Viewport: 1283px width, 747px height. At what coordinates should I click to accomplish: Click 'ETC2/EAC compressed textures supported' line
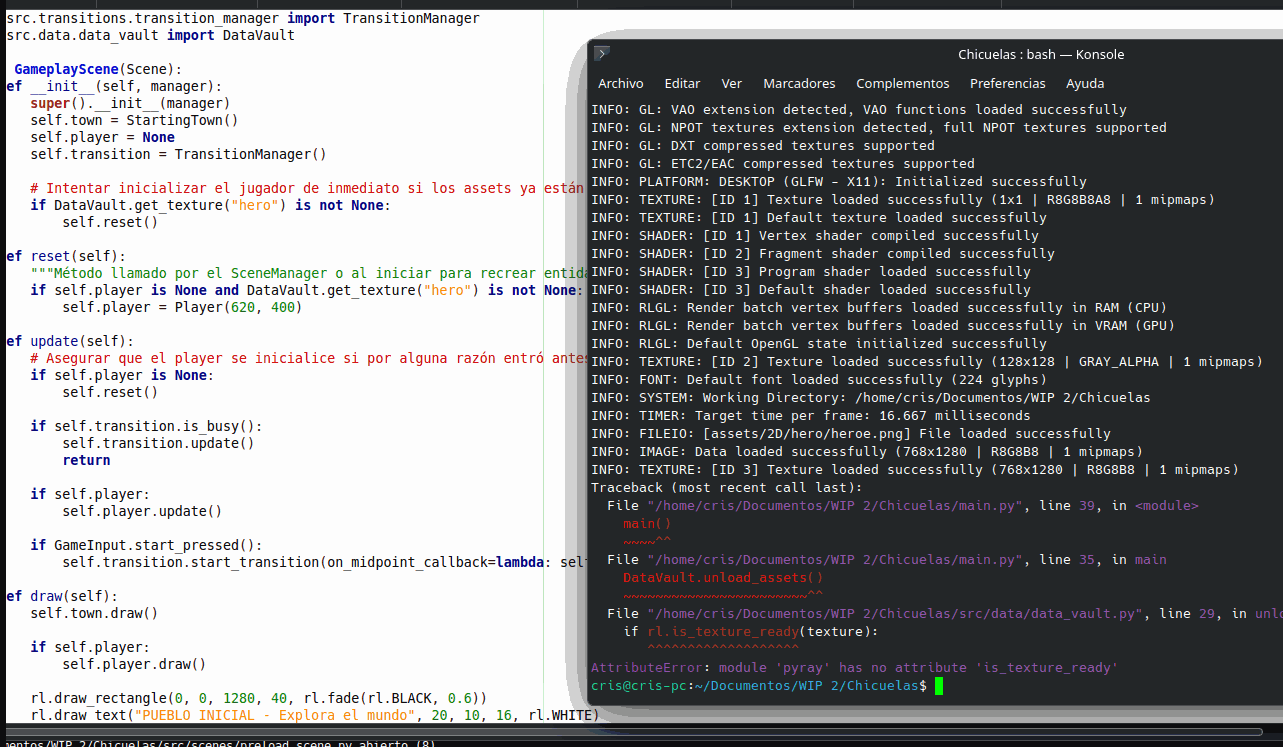click(783, 164)
